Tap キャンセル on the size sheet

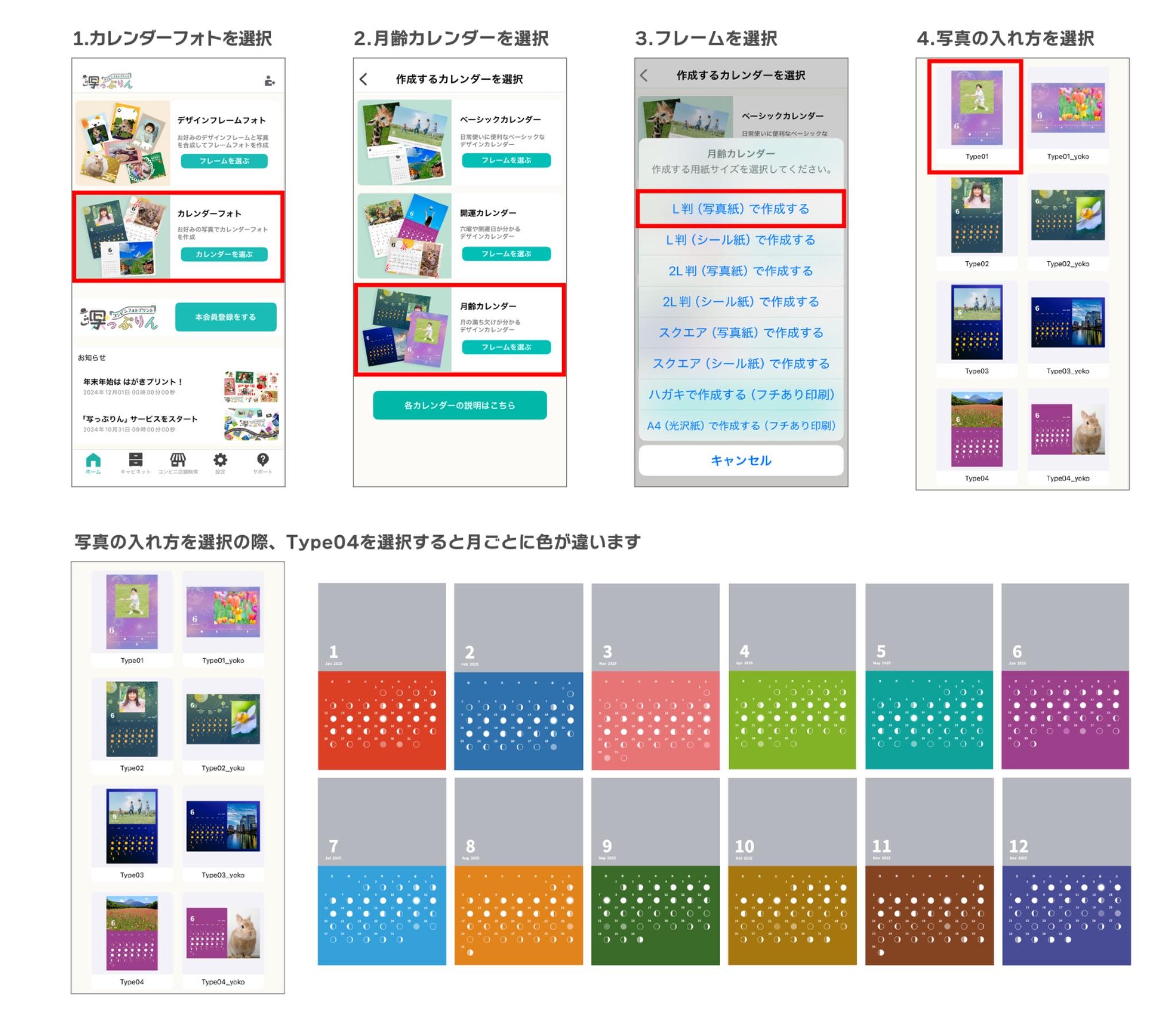pos(740,461)
